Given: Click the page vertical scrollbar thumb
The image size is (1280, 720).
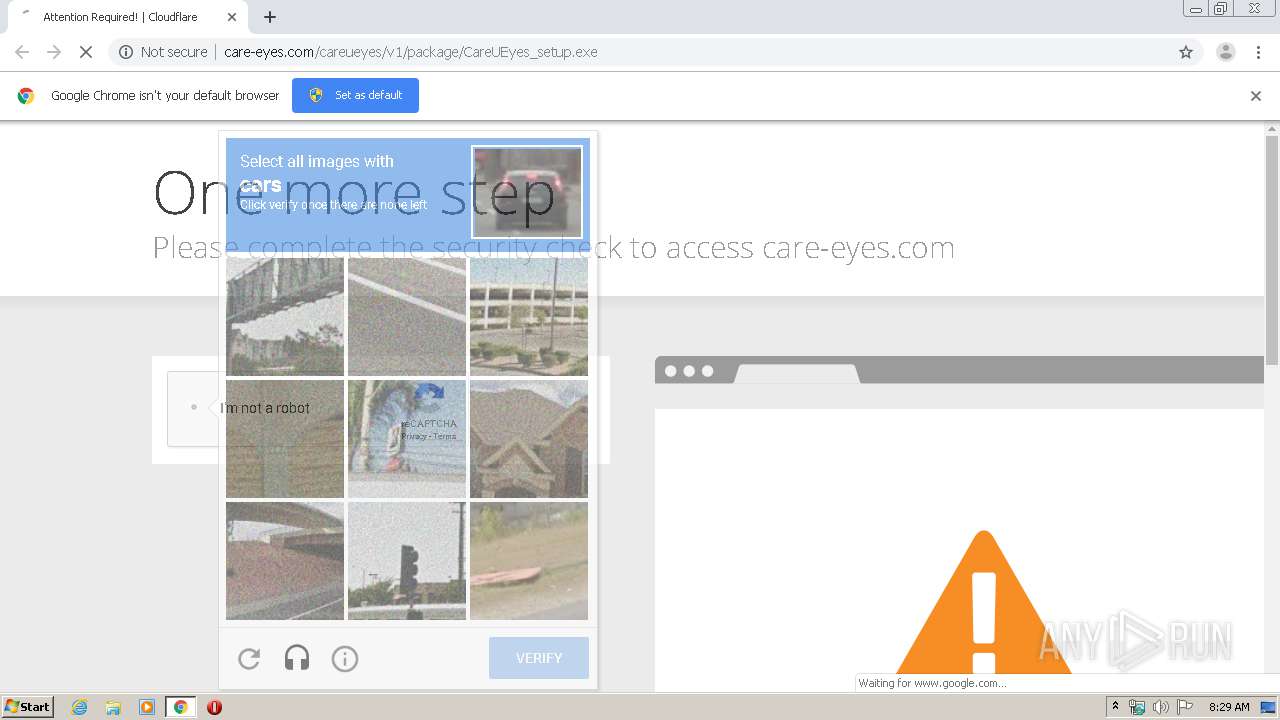Looking at the screenshot, I should pyautogui.click(x=1272, y=250).
